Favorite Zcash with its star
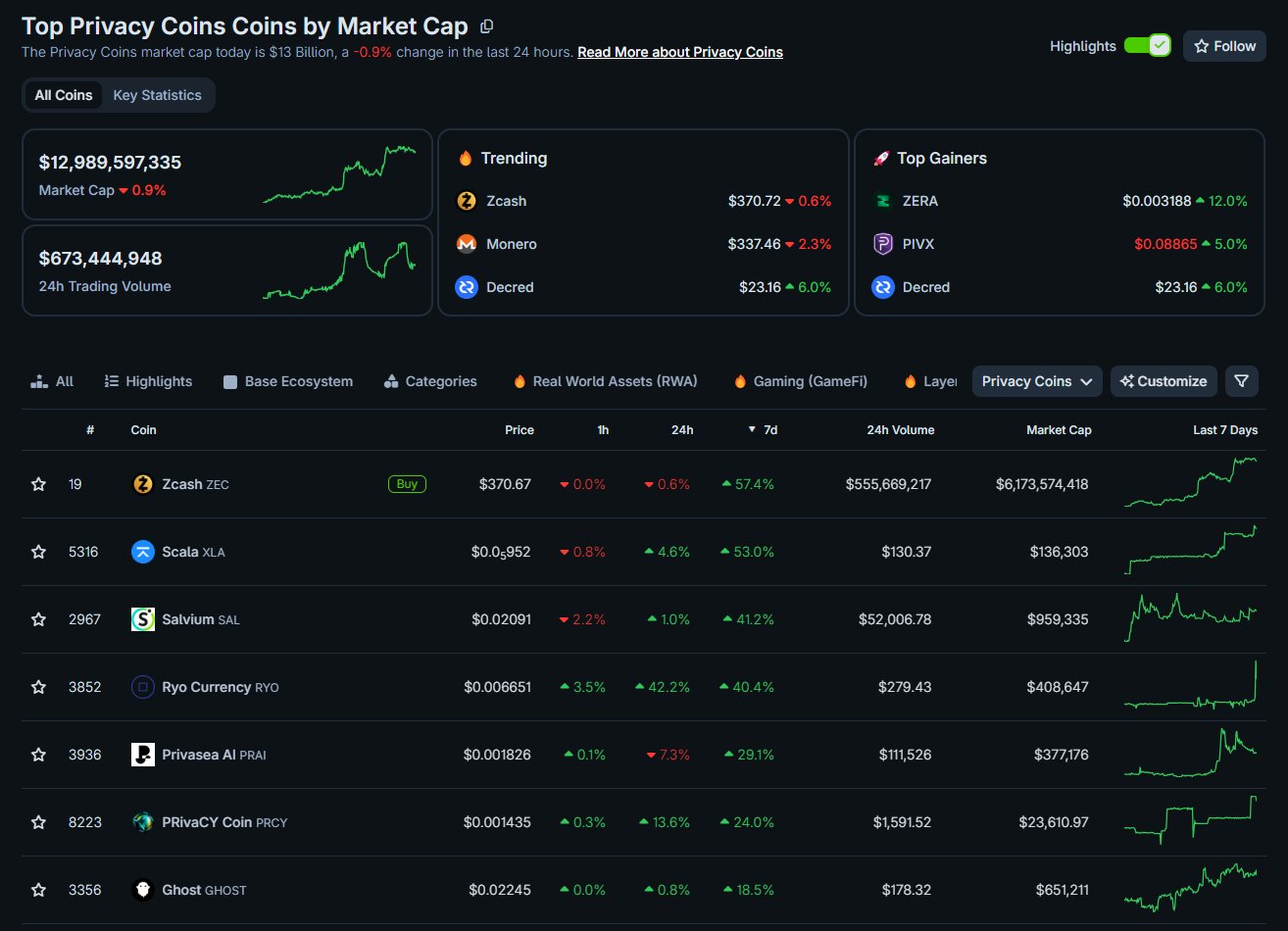The height and width of the screenshot is (931, 1288). (x=38, y=484)
